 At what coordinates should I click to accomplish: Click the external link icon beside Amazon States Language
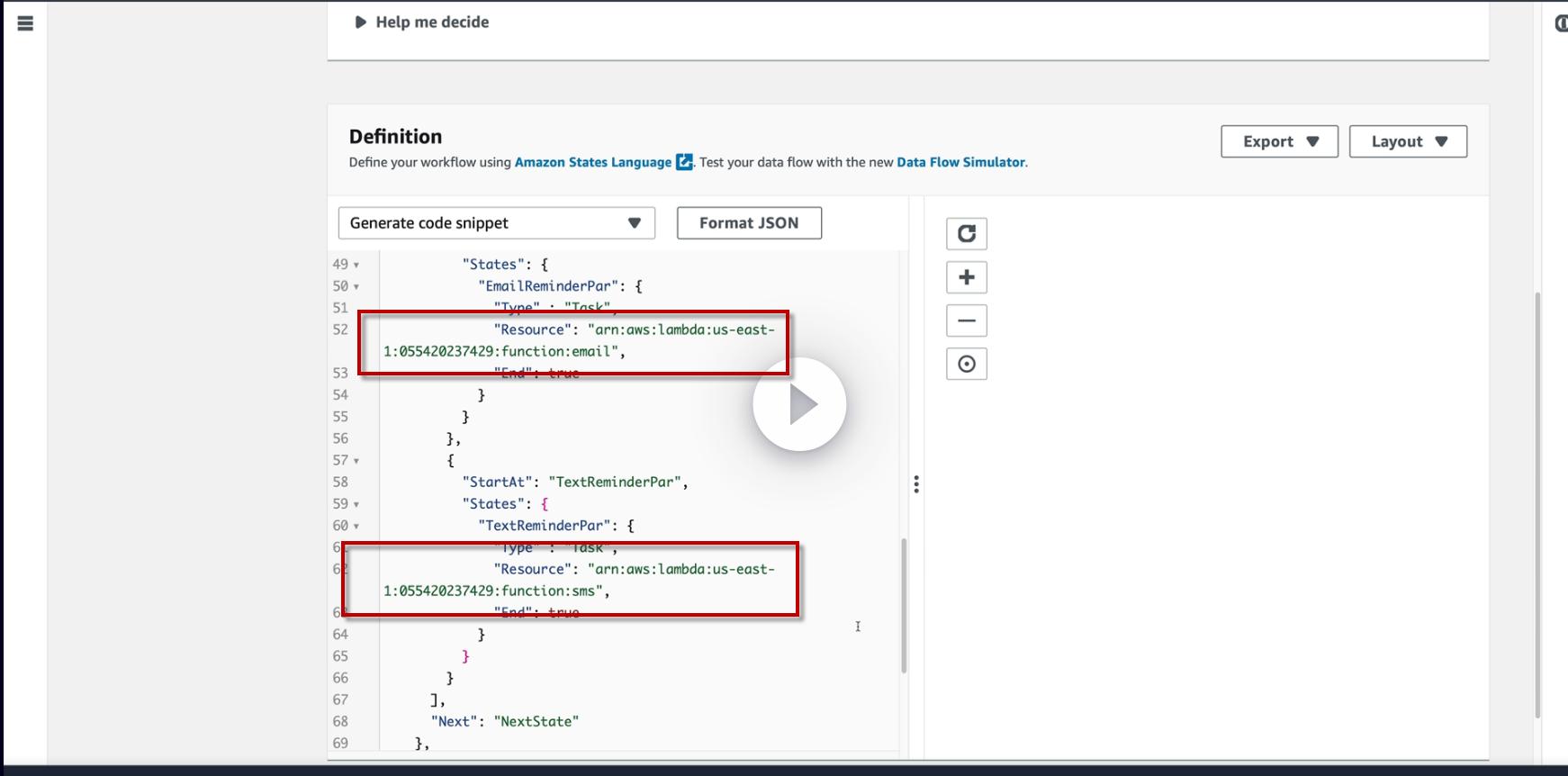pyautogui.click(x=684, y=162)
